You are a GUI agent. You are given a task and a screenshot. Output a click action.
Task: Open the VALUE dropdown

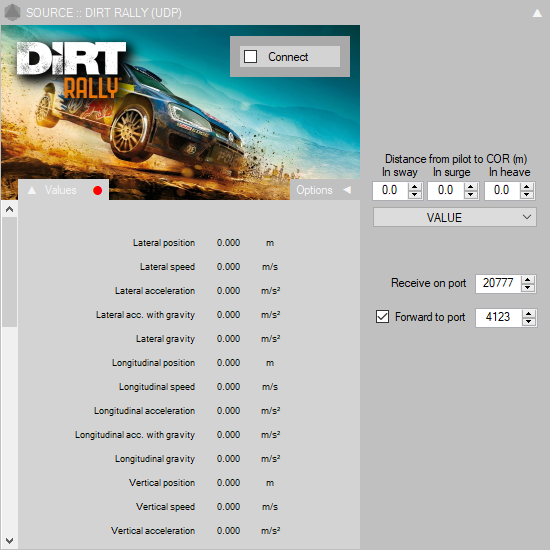coord(455,217)
